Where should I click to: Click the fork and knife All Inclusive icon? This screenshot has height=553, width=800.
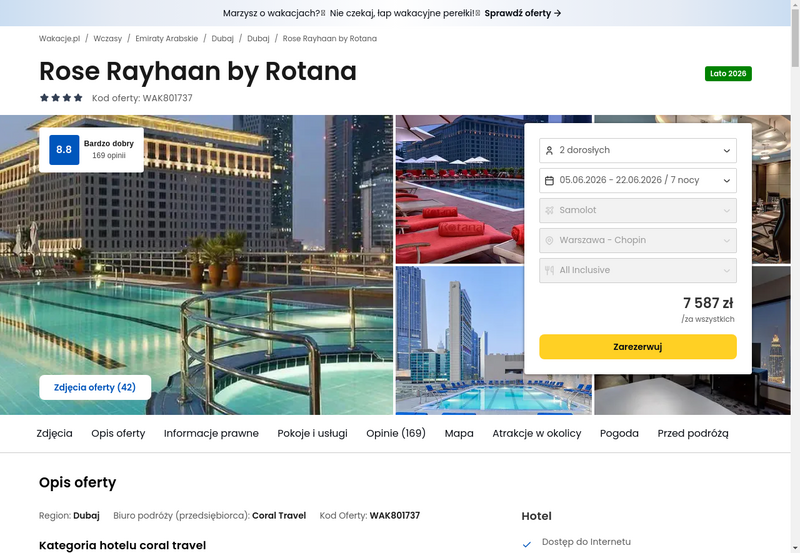pos(550,270)
